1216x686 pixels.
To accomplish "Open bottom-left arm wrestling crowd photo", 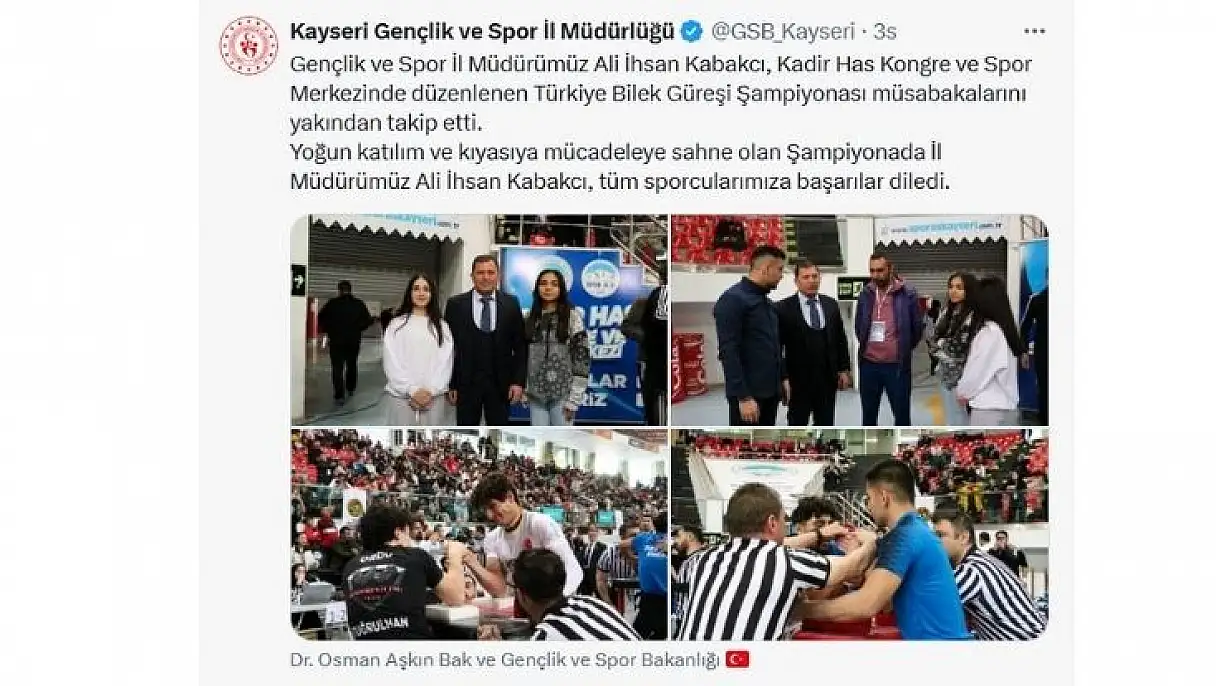I will (479, 535).
